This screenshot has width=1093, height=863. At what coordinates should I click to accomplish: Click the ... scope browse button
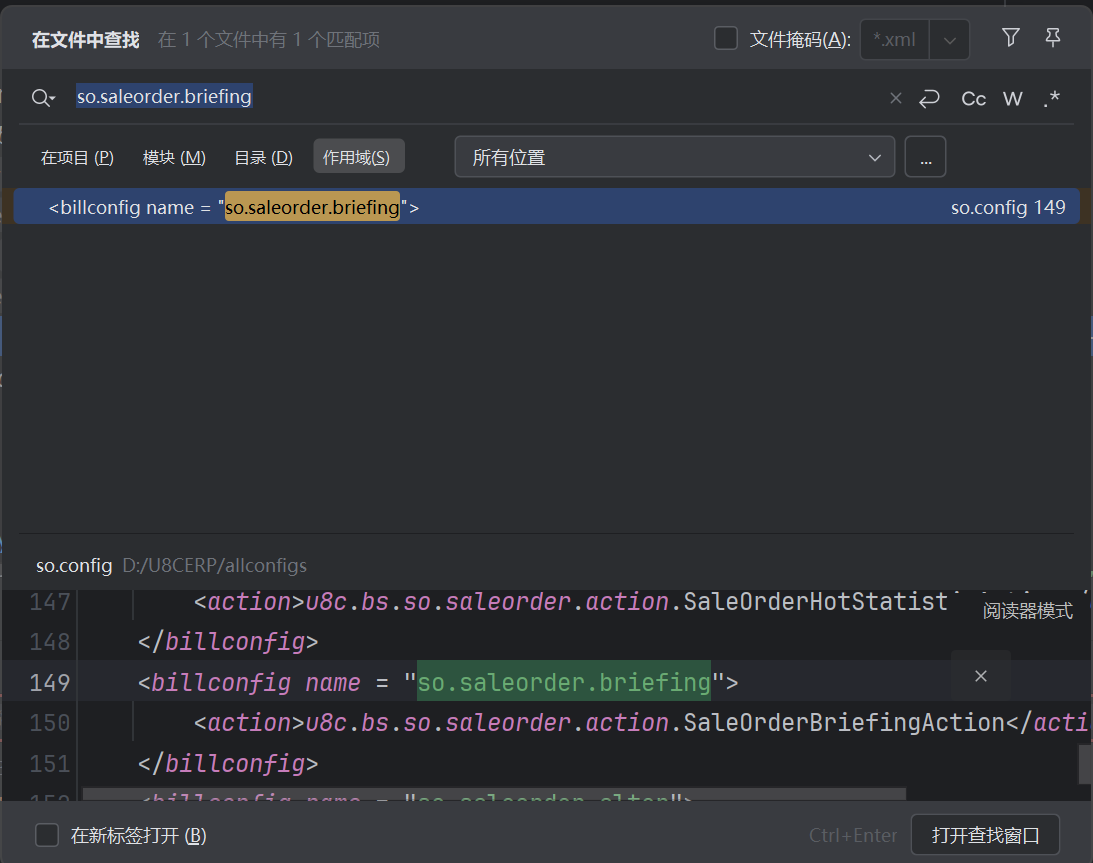925,158
